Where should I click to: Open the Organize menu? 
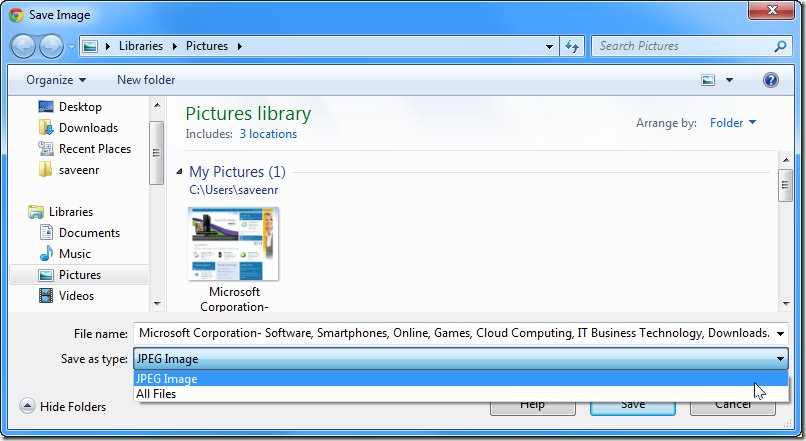coord(56,80)
